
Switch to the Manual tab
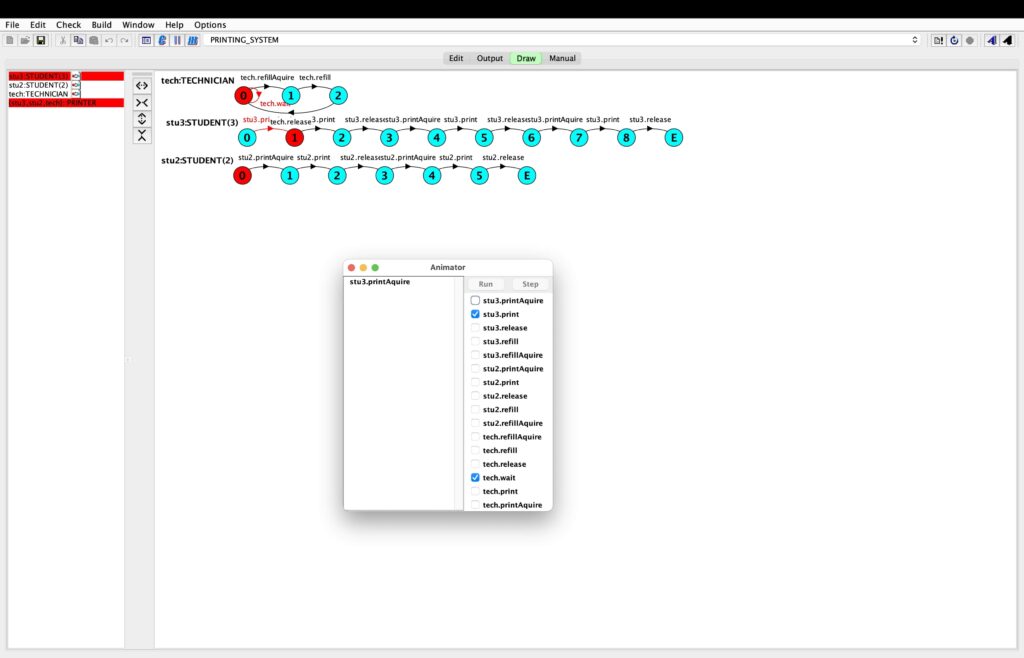click(x=562, y=58)
